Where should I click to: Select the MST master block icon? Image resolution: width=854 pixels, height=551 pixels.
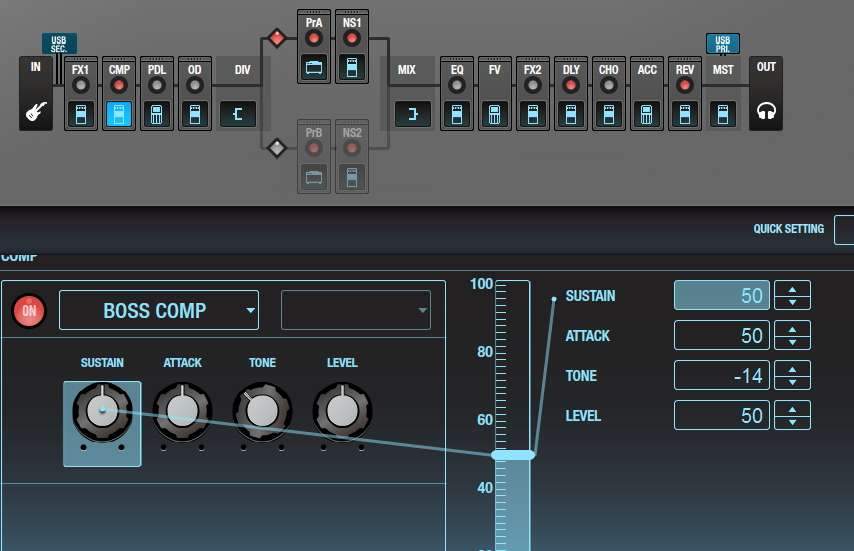pyautogui.click(x=723, y=114)
